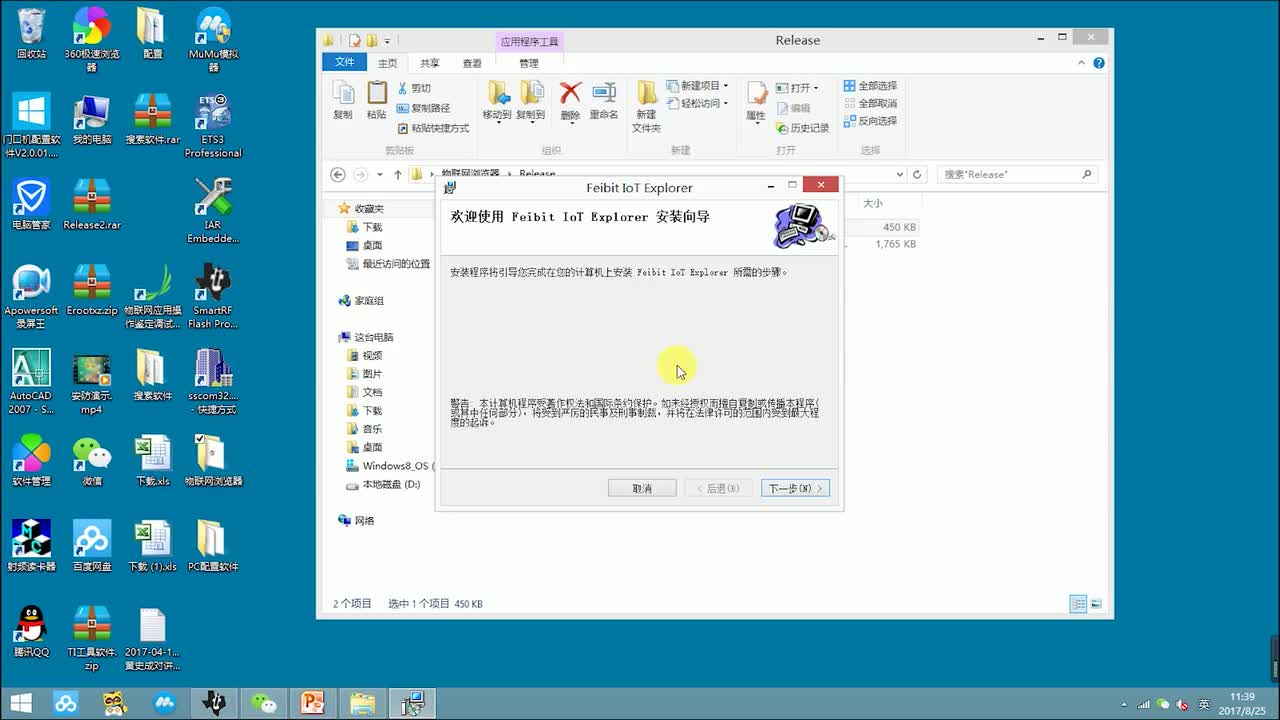Click Paste shortcut (粘贴快捷方式)
Viewport: 1280px width, 720px height.
click(433, 128)
